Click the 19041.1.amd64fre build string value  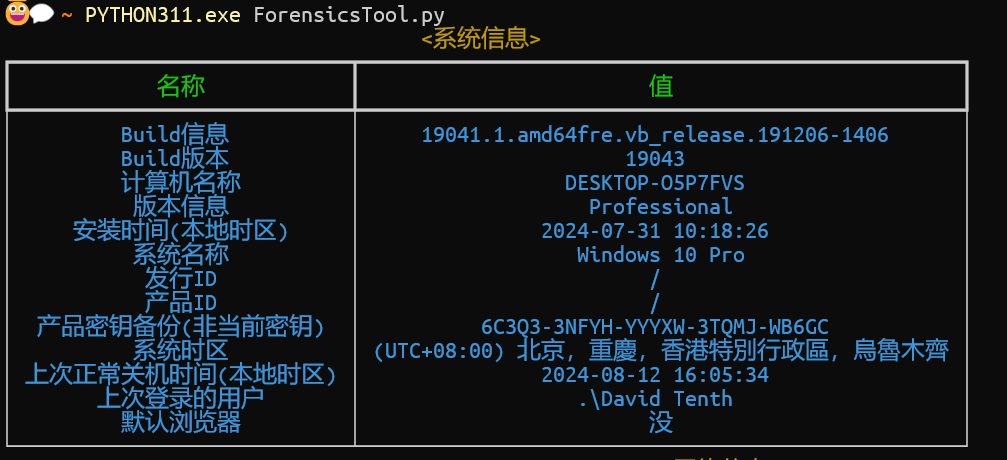[x=655, y=135]
